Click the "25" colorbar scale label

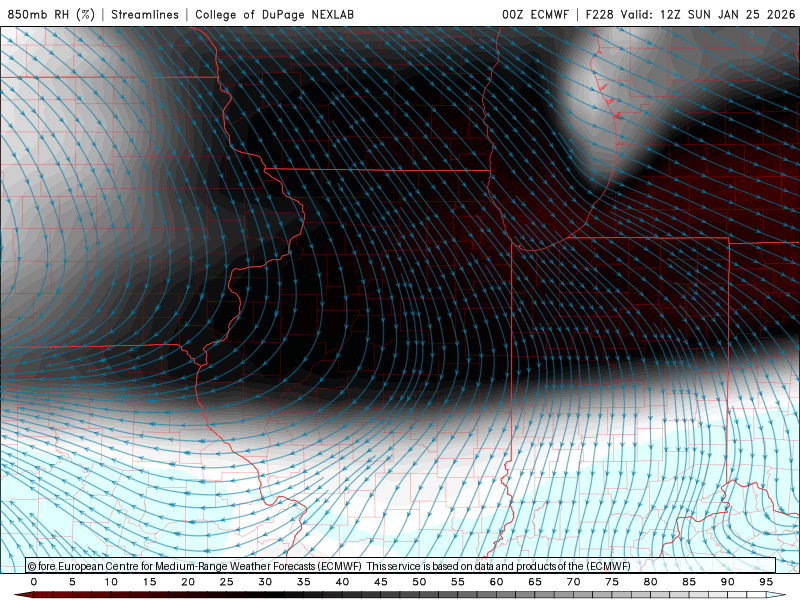227,582
